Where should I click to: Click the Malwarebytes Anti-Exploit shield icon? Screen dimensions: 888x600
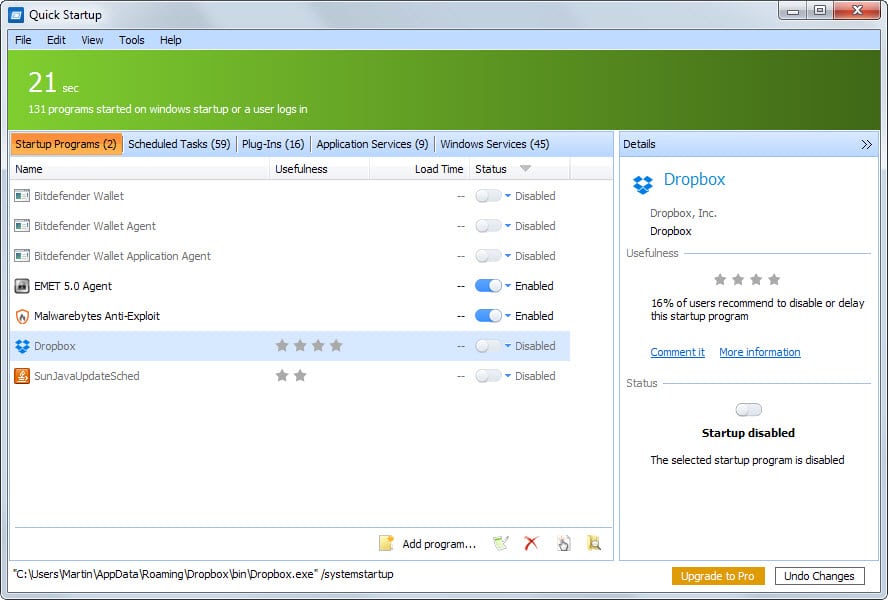pyautogui.click(x=22, y=316)
